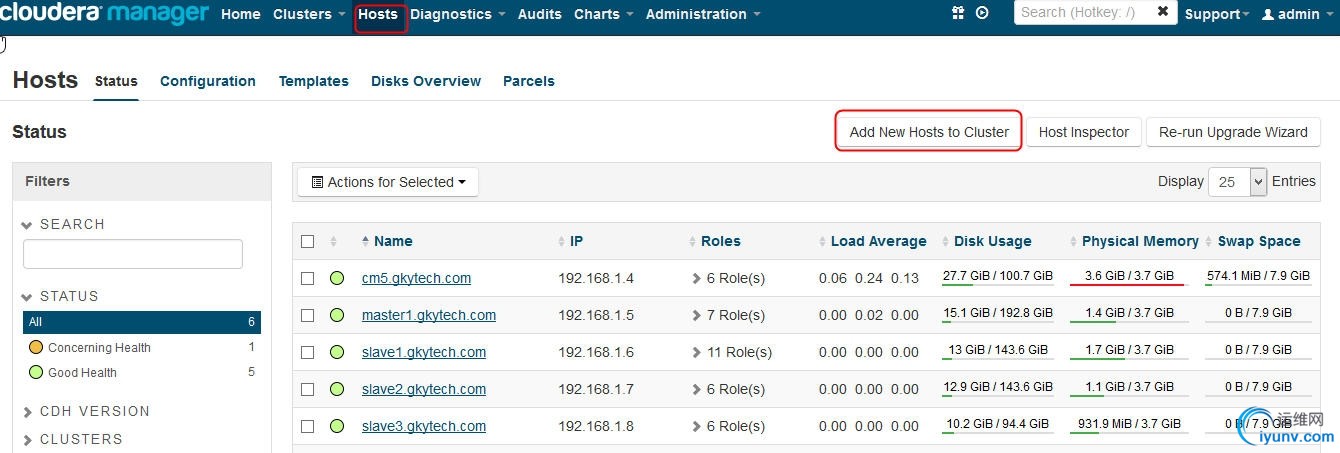Image resolution: width=1340 pixels, height=453 pixels.
Task: Open the running commands play icon
Action: coord(982,14)
